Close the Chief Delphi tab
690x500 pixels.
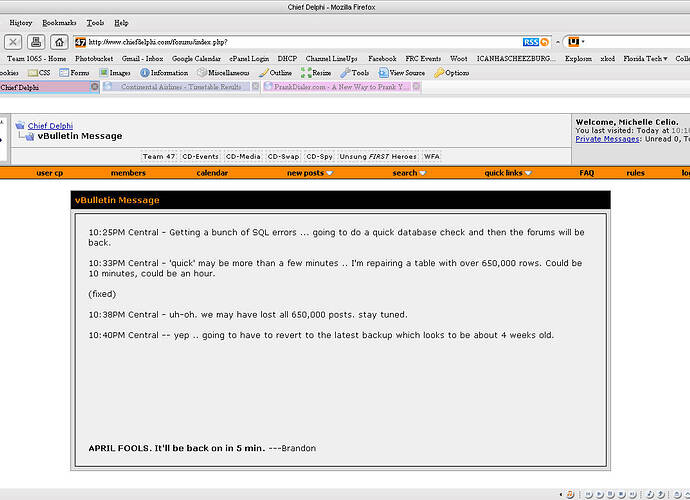95,87
